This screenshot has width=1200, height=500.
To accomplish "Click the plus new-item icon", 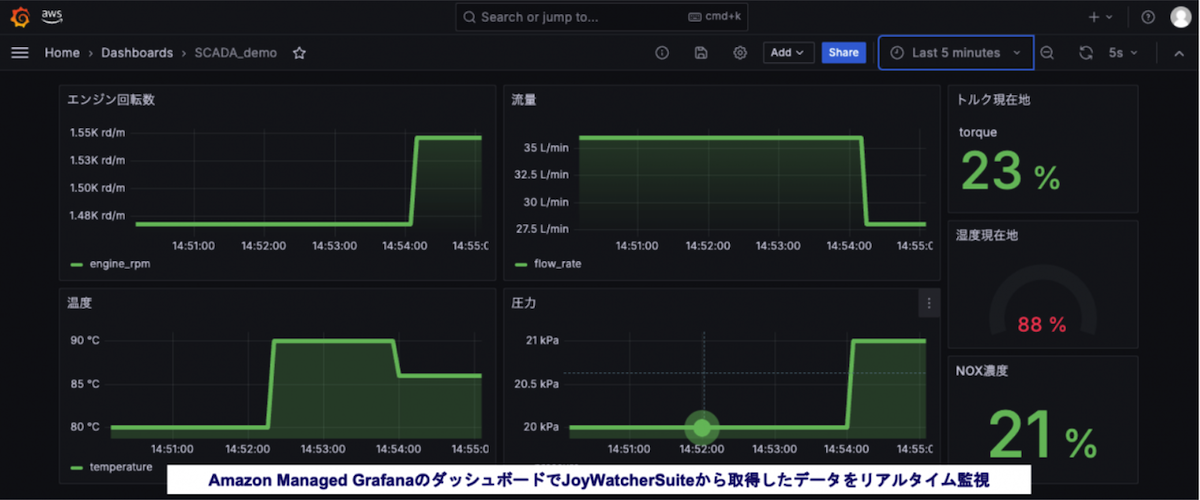I will pos(1100,17).
